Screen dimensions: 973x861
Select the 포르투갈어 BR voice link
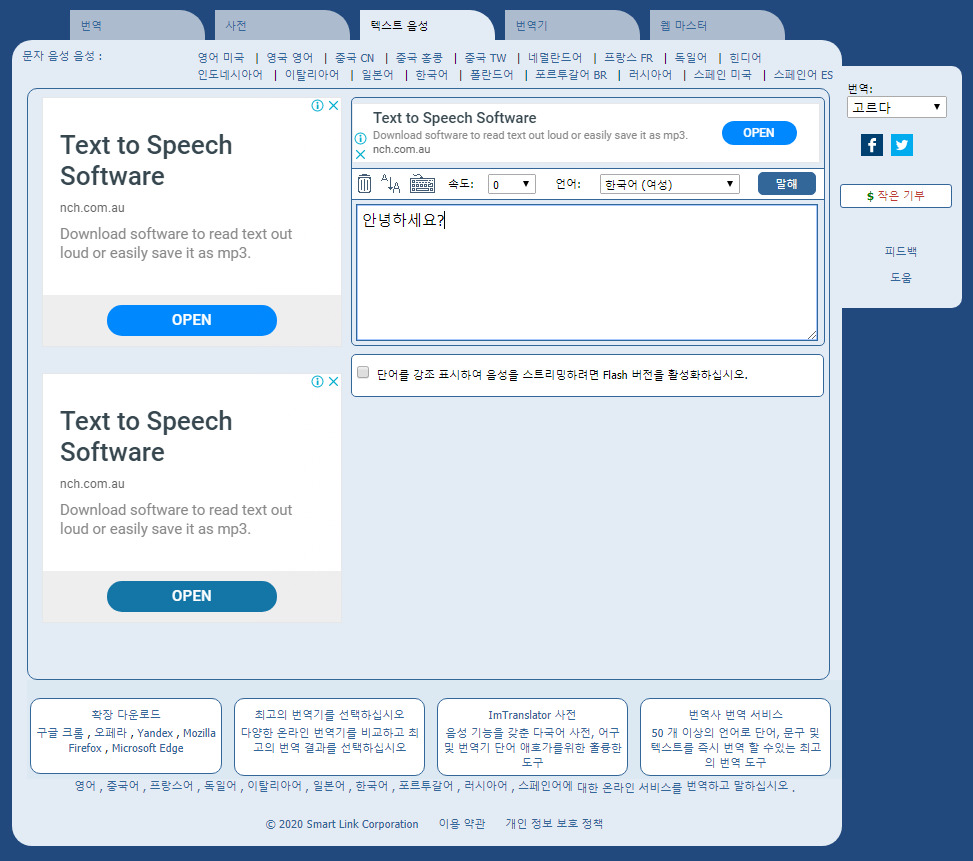tap(571, 74)
